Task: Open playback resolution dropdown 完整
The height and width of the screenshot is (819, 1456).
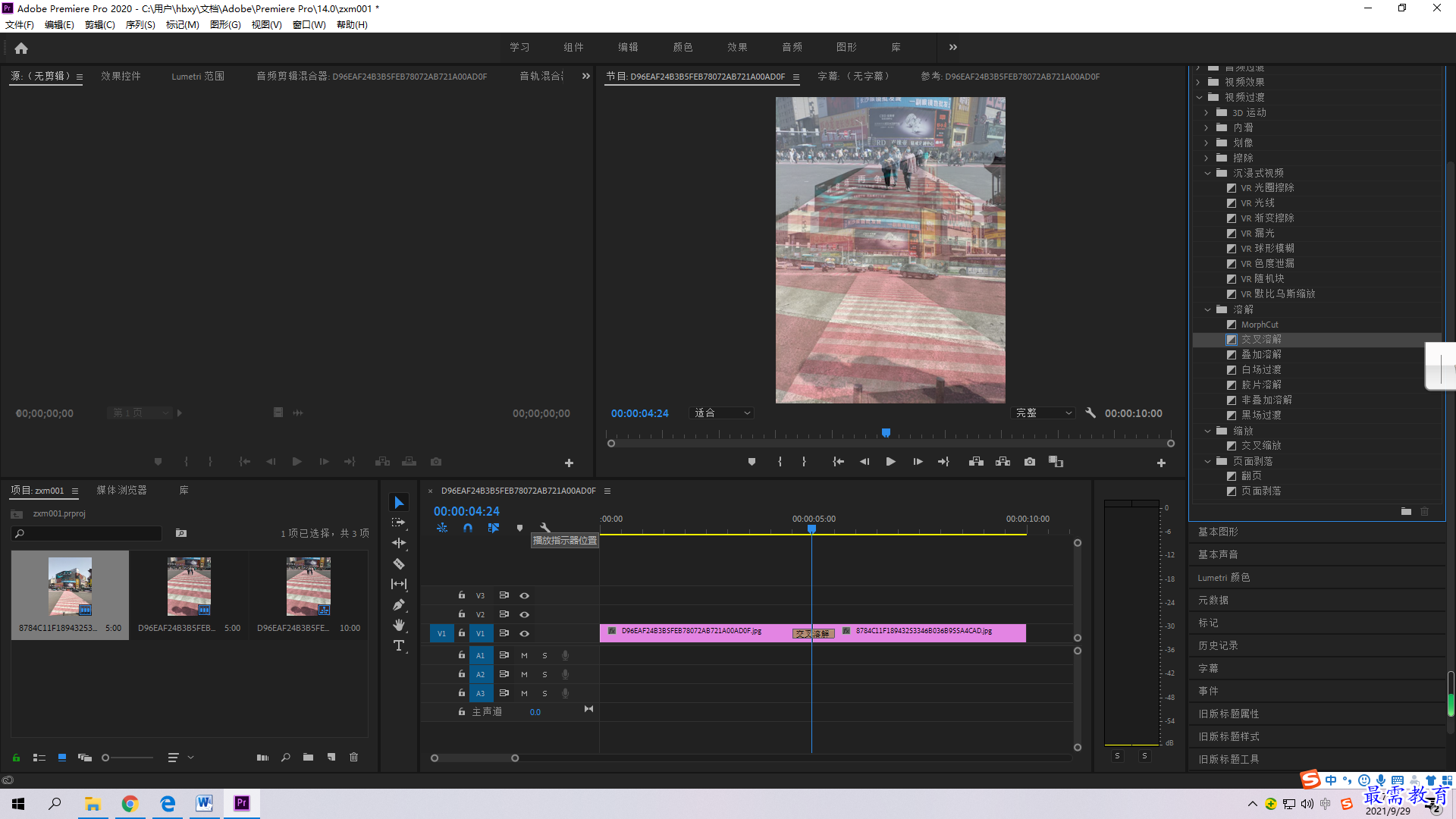Action: coord(1043,413)
